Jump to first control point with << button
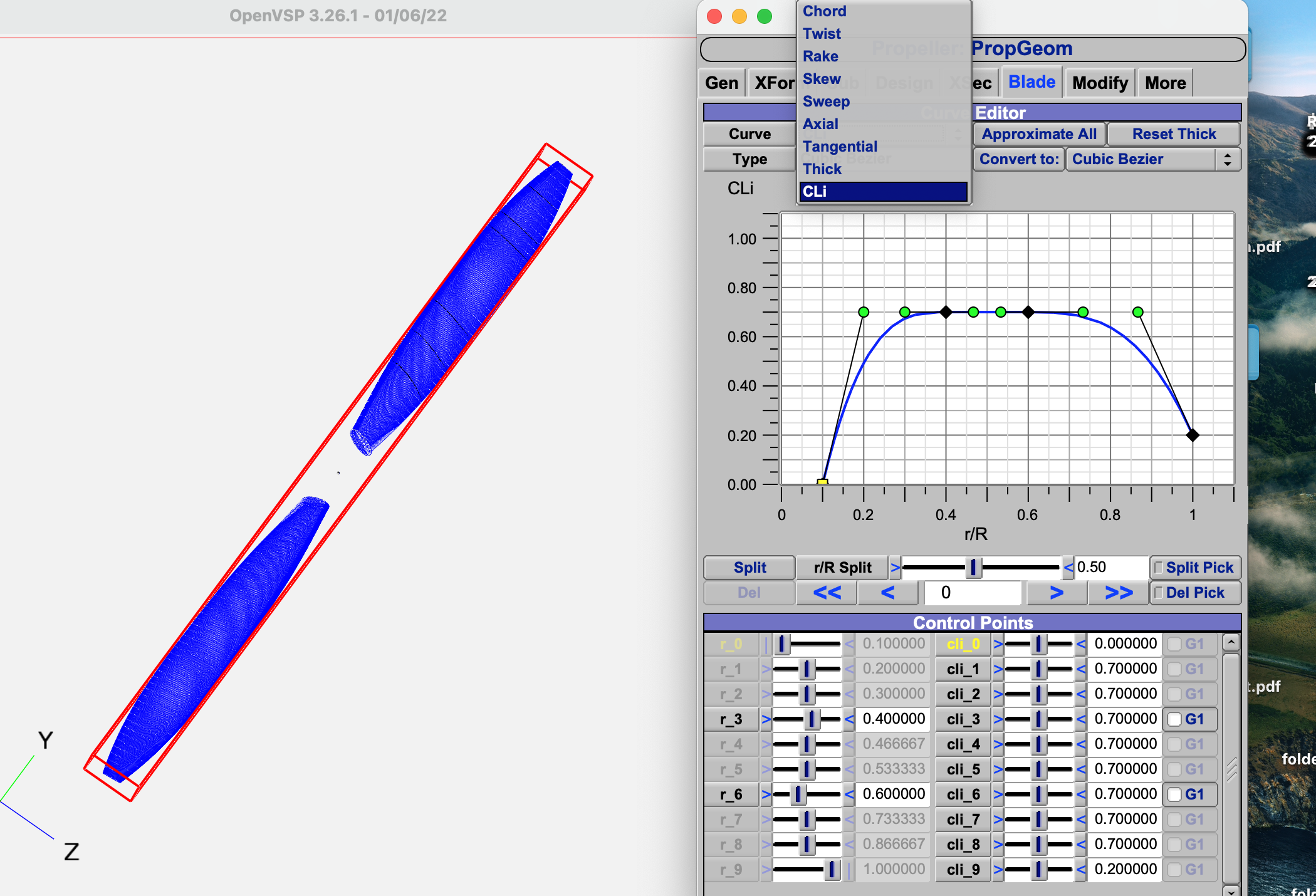The width and height of the screenshot is (1316, 896). pyautogui.click(x=827, y=593)
